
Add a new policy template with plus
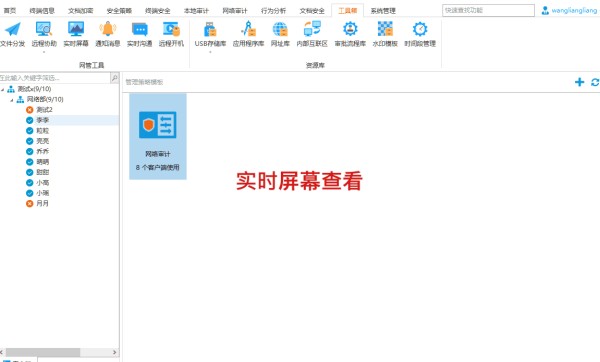point(579,82)
